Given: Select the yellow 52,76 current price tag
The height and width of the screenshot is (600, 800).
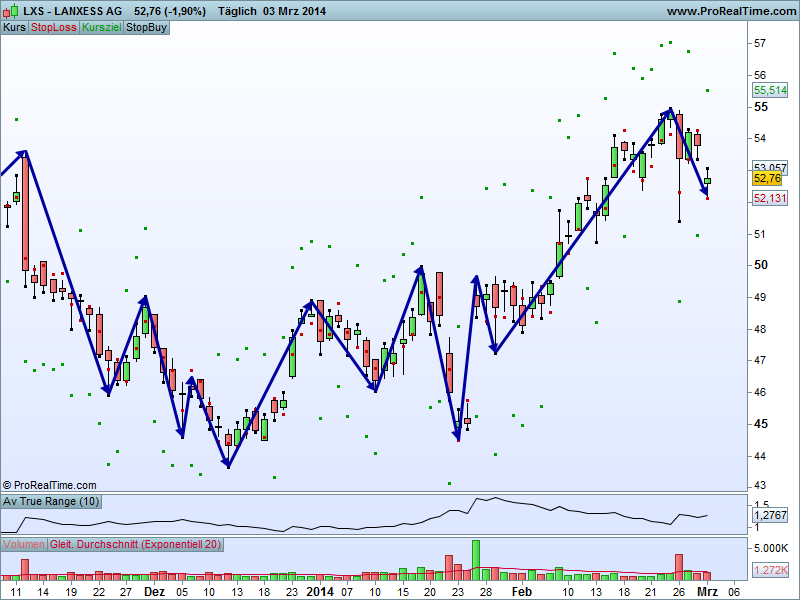Looking at the screenshot, I should [767, 178].
